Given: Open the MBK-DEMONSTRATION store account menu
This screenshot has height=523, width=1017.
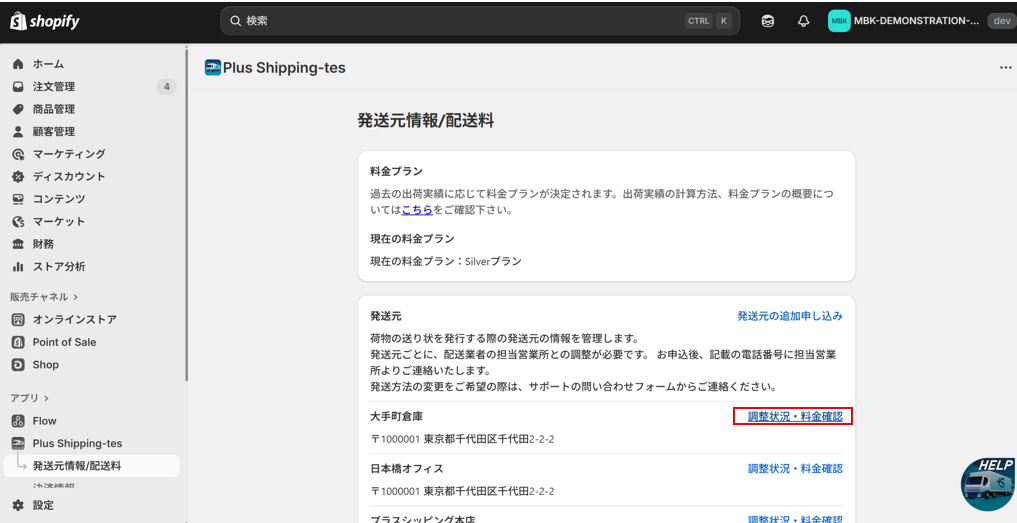Looking at the screenshot, I should pos(916,21).
